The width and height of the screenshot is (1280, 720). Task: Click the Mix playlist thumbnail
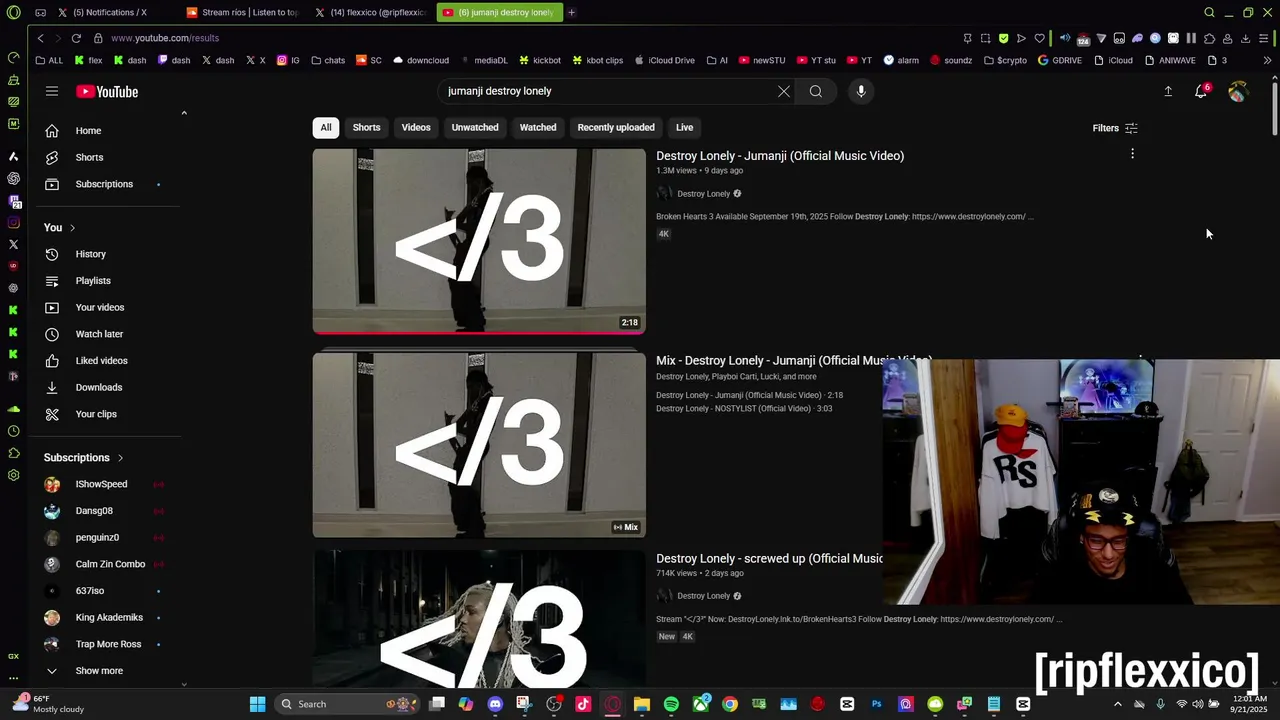coord(479,445)
